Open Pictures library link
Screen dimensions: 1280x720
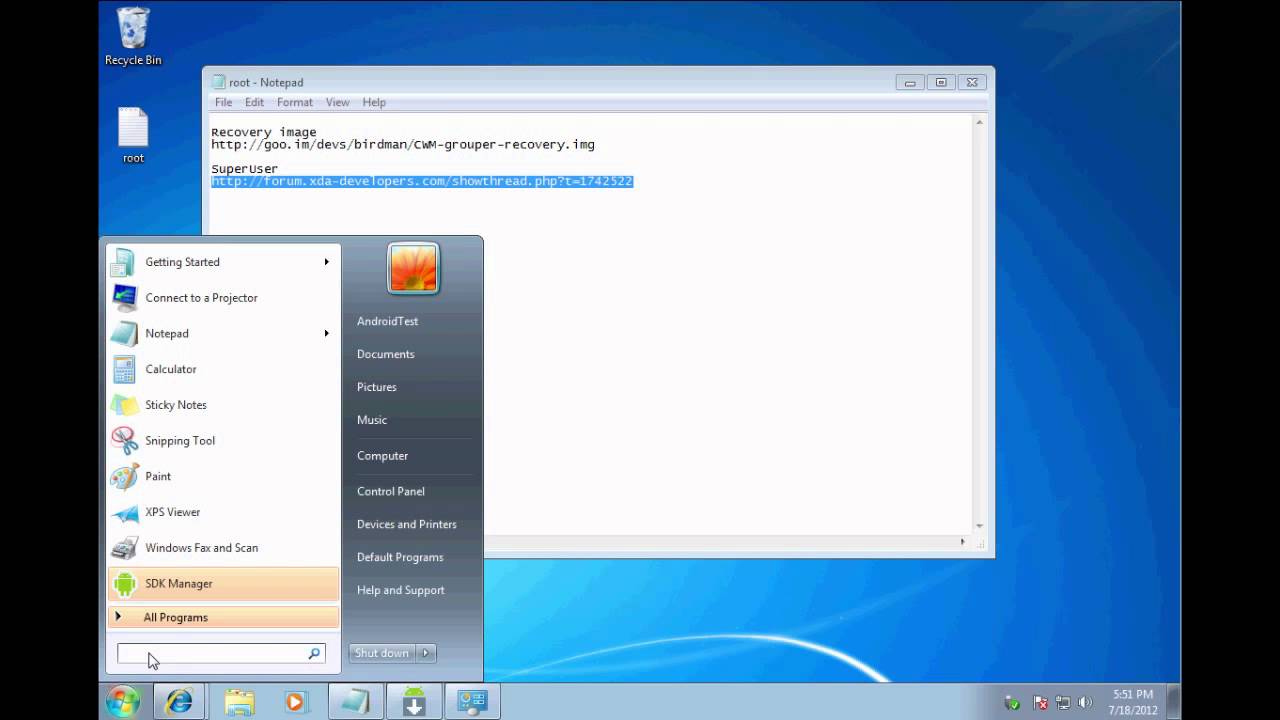point(377,387)
